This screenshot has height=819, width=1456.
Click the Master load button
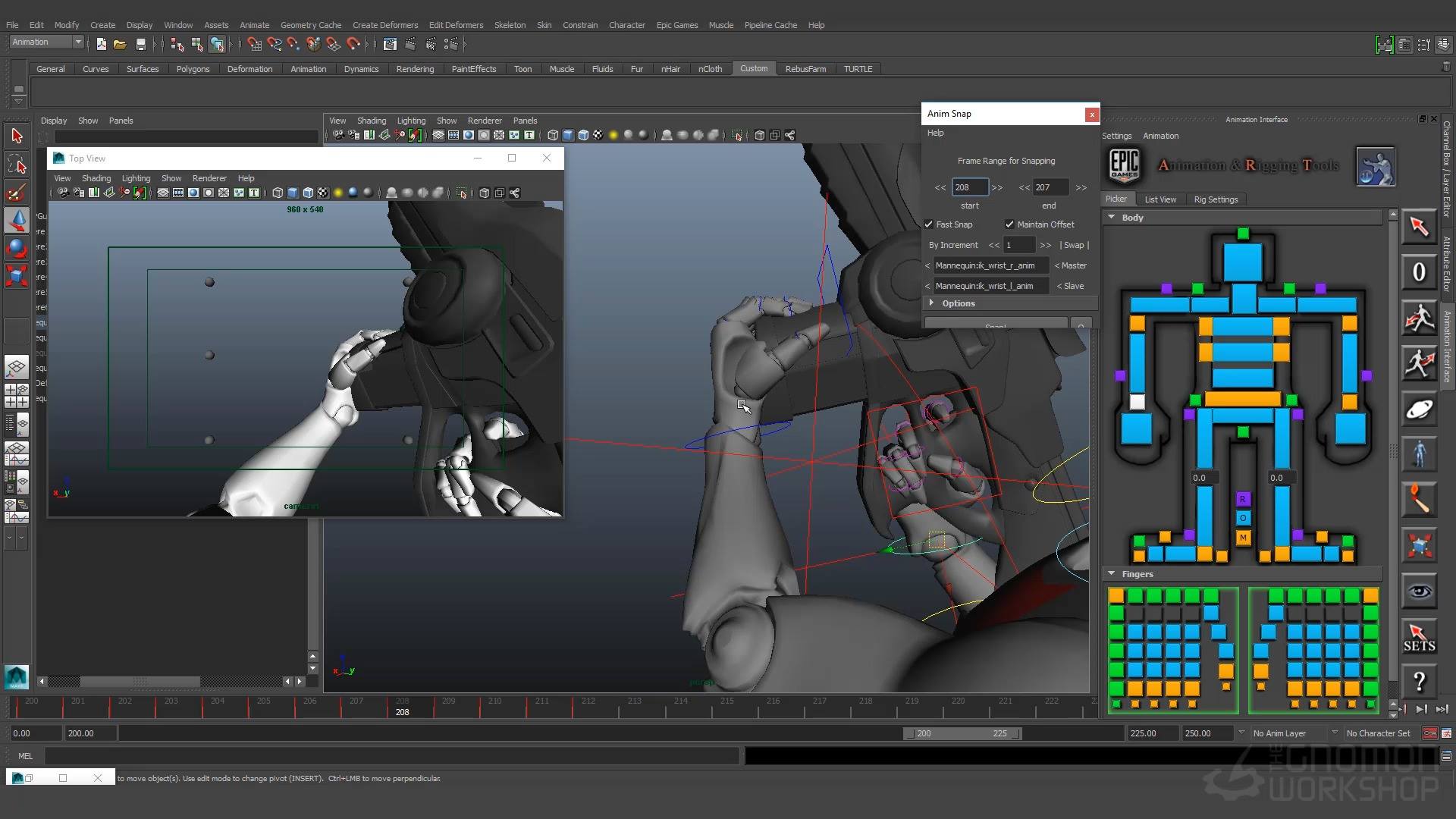(1071, 265)
